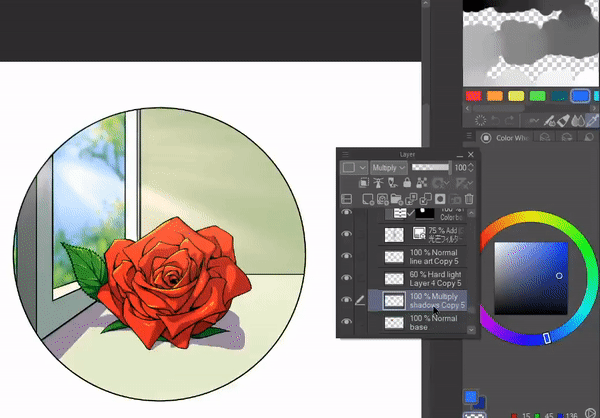Pick the orange swatch in the color row
The image size is (600, 418).
(495, 97)
